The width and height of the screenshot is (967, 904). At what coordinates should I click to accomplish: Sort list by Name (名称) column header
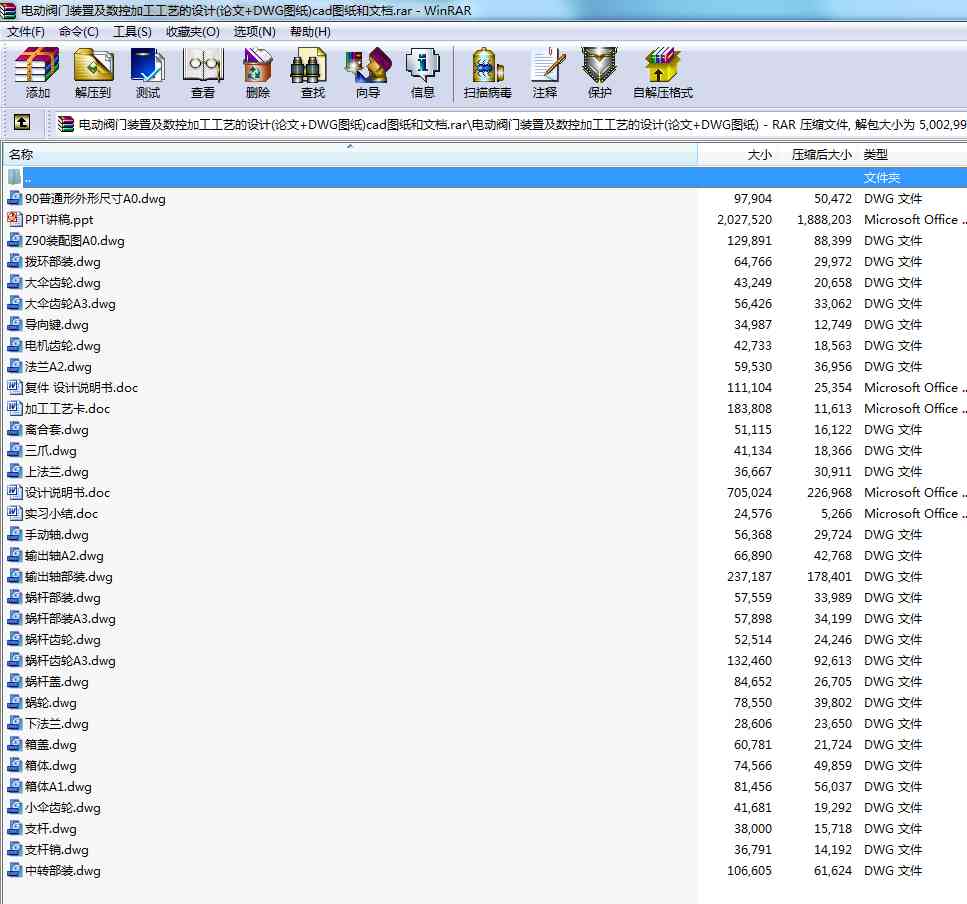[x=22, y=155]
